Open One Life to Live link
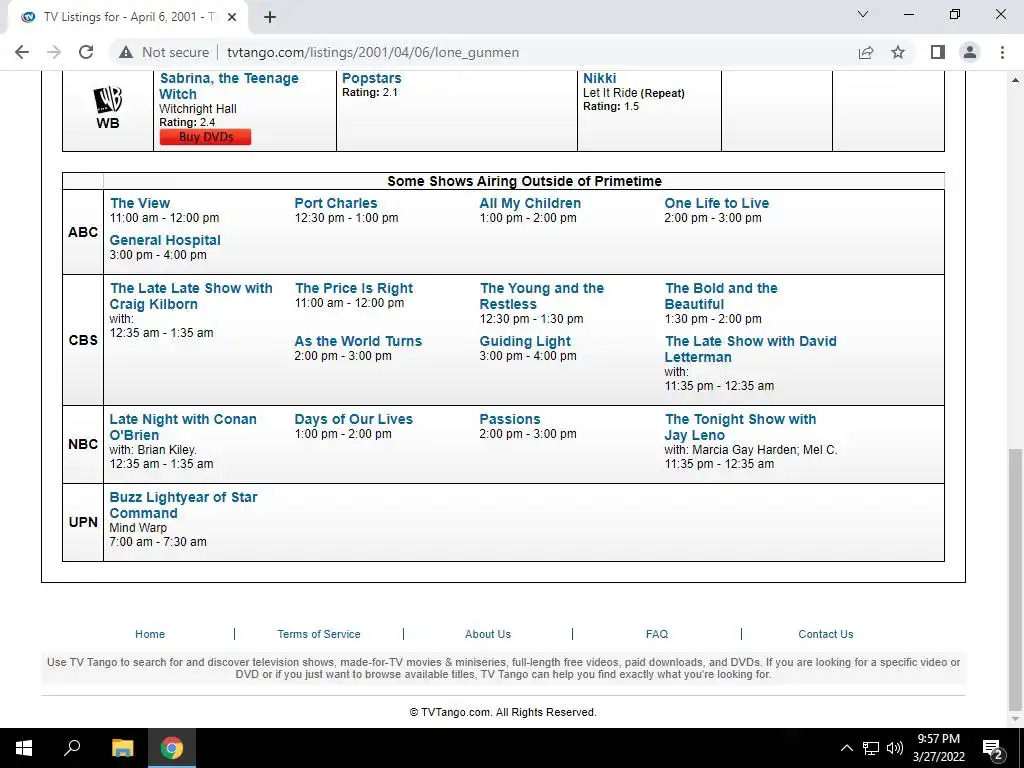Image resolution: width=1024 pixels, height=768 pixels. (x=717, y=203)
